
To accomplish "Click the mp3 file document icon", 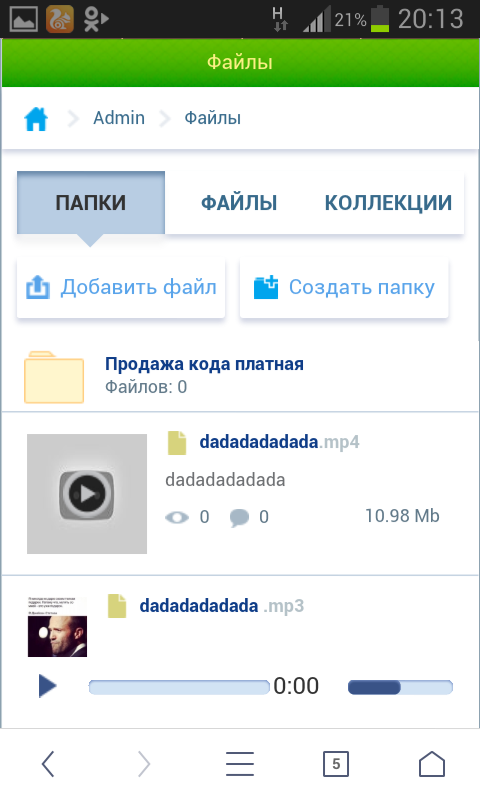I will (x=117, y=606).
